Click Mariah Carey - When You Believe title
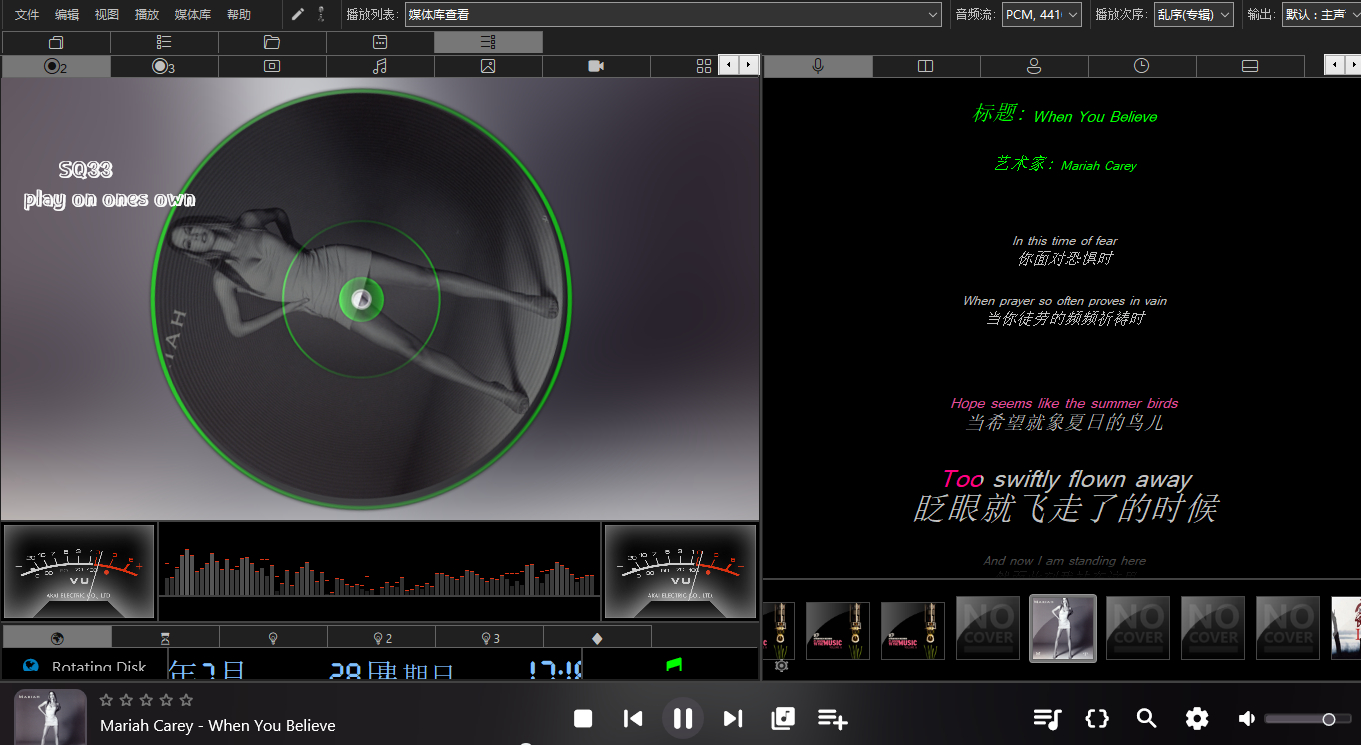Viewport: 1361px width, 745px height. point(218,725)
